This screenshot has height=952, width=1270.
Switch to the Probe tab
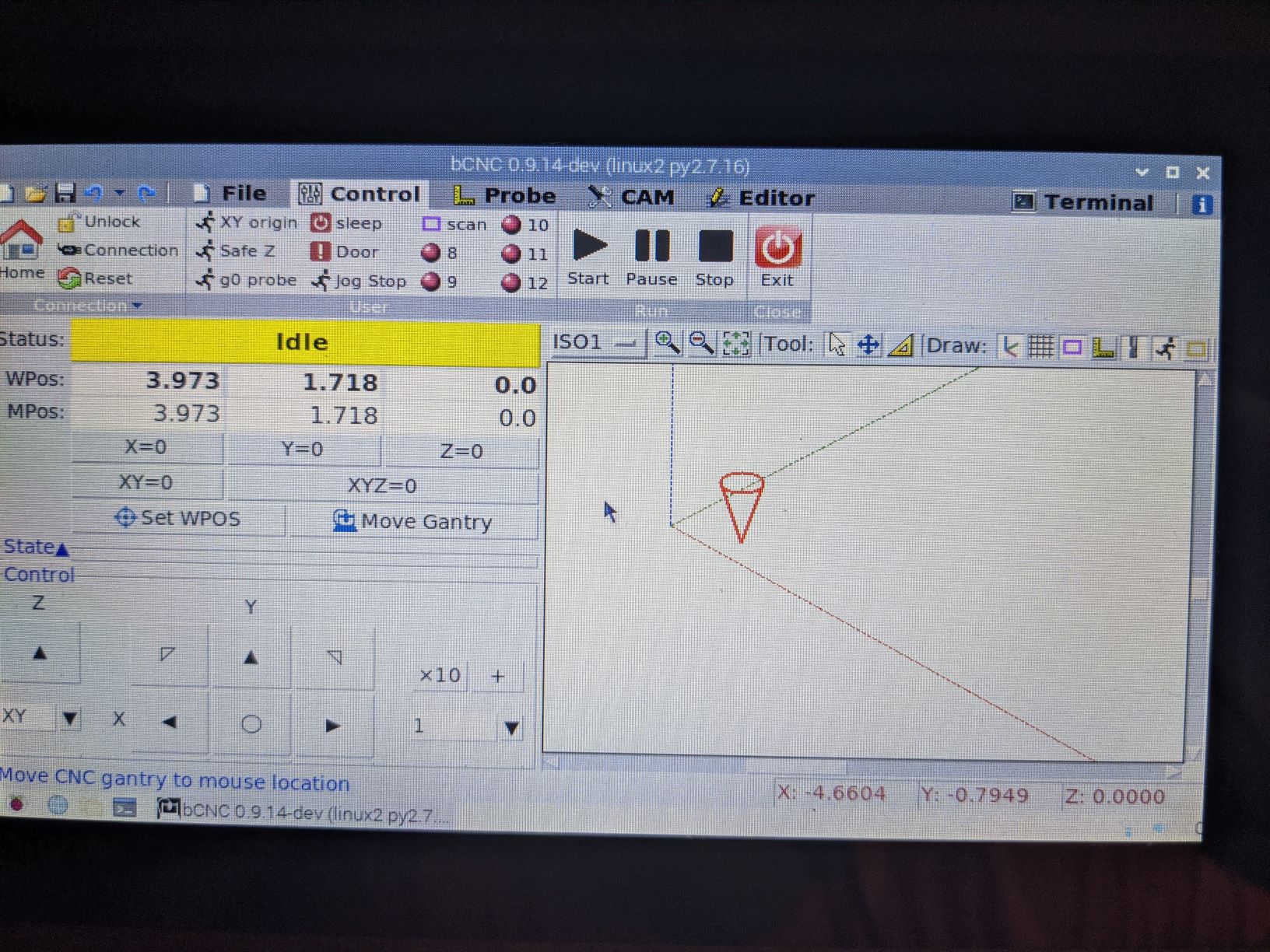(x=504, y=196)
